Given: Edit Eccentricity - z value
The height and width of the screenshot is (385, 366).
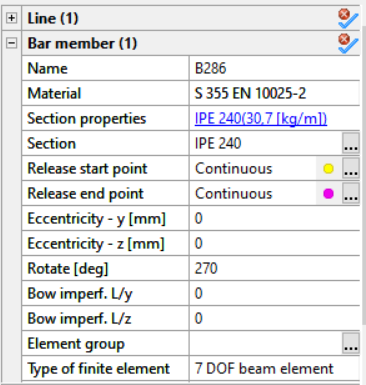Looking at the screenshot, I should [274, 243].
